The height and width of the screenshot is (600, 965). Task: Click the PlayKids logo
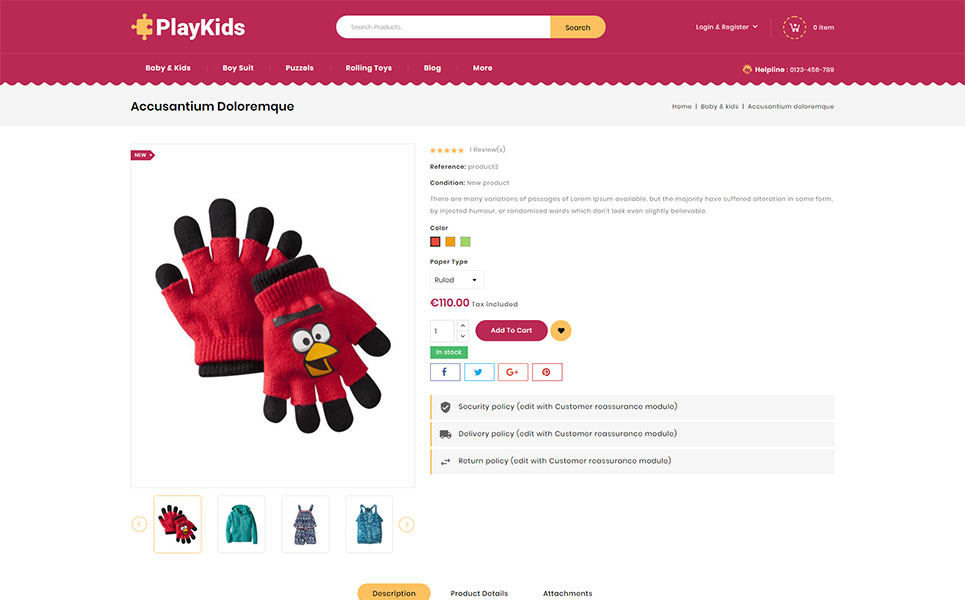pos(188,27)
